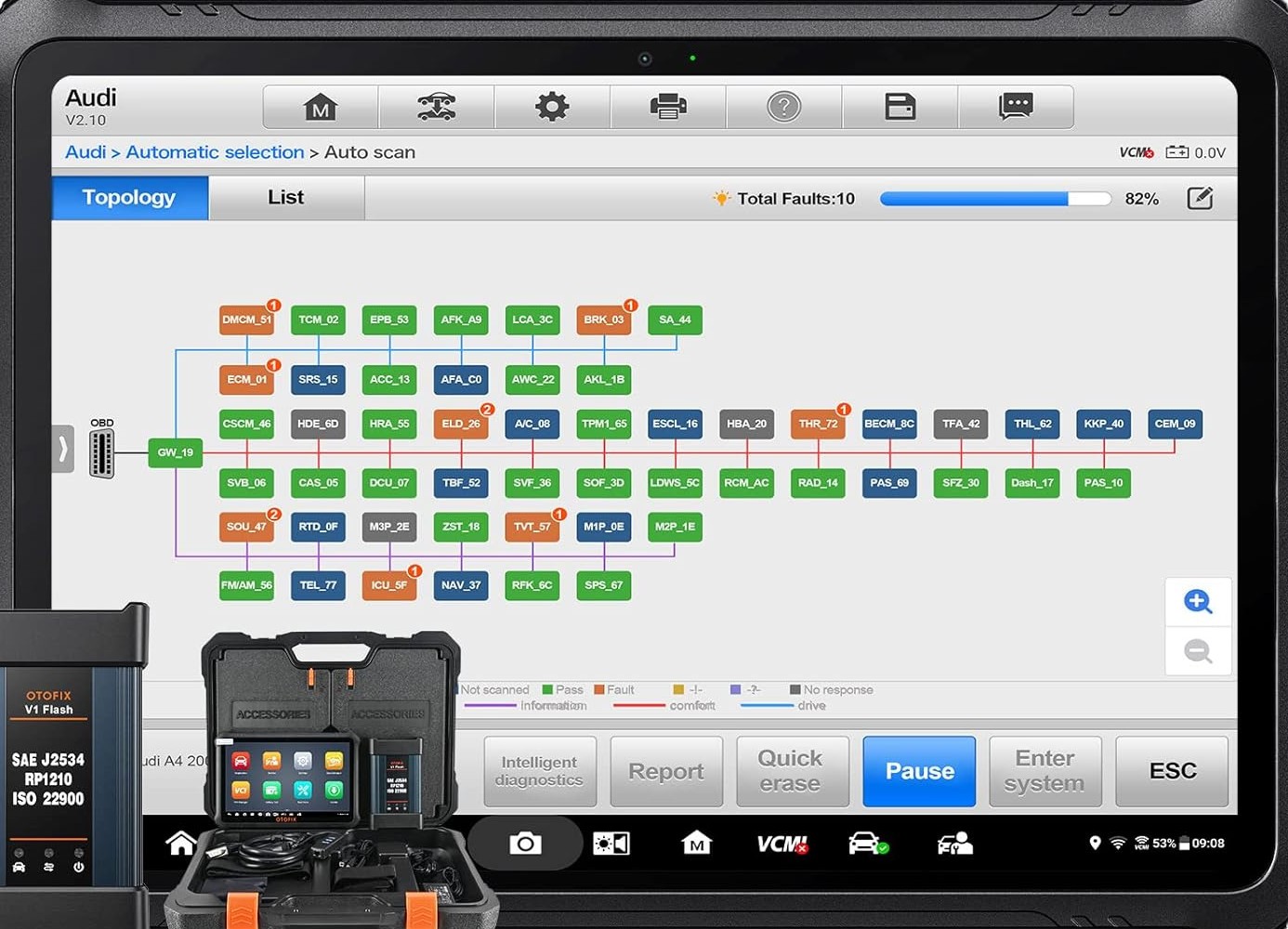Open the message feedback icon
The width and height of the screenshot is (1288, 929).
tap(1015, 107)
